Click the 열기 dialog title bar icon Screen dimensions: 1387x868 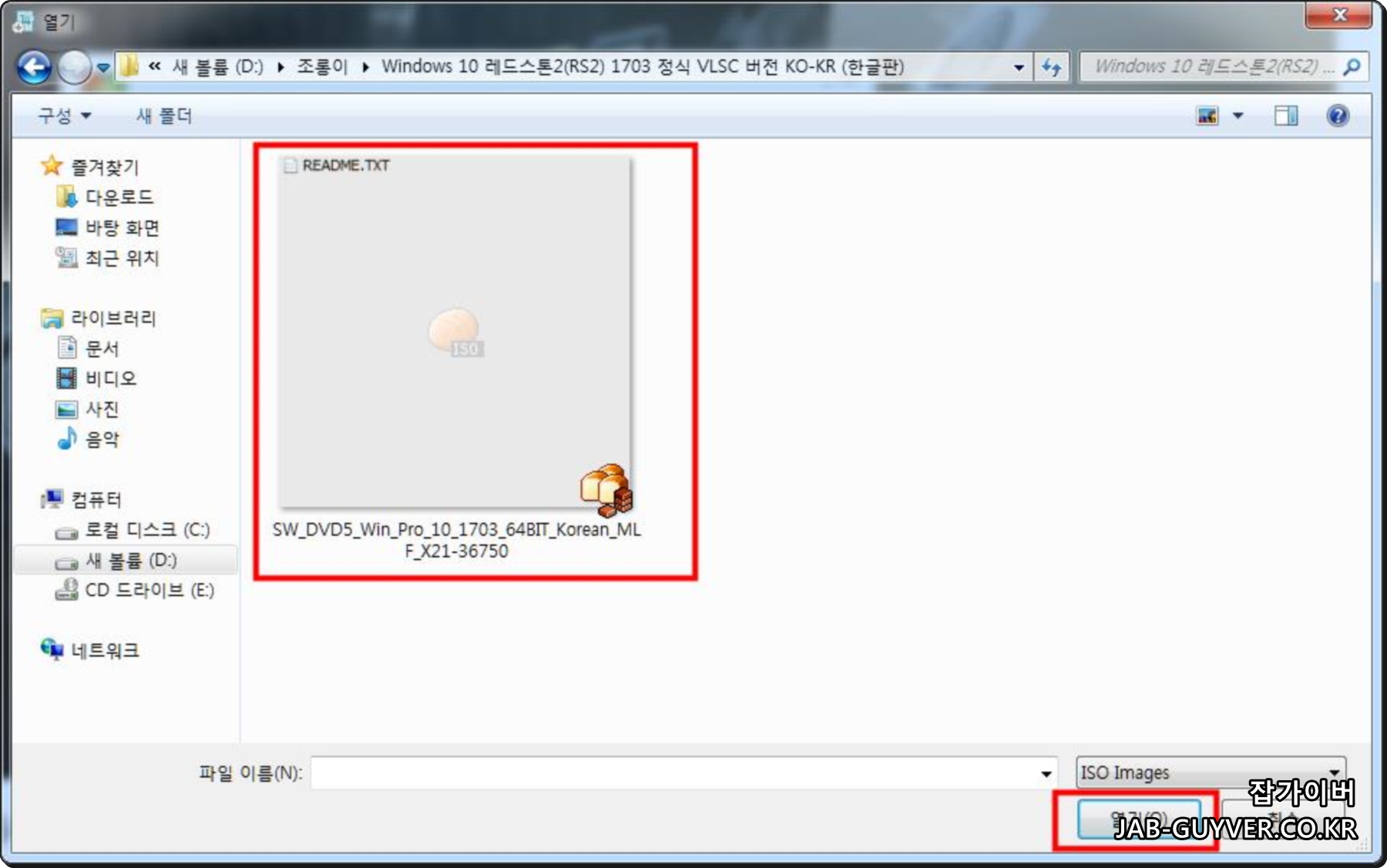click(x=24, y=21)
